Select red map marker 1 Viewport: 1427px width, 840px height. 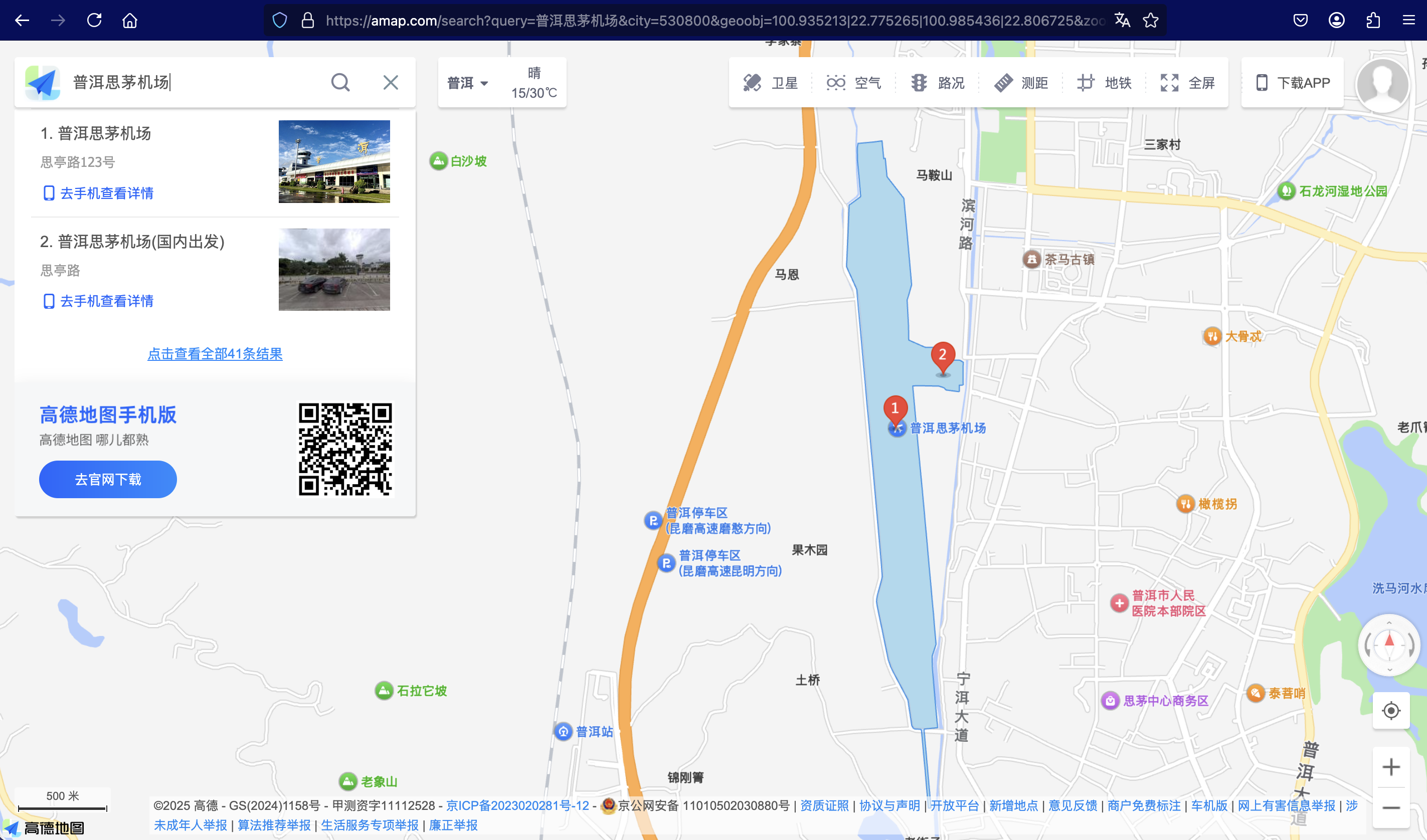pyautogui.click(x=896, y=410)
